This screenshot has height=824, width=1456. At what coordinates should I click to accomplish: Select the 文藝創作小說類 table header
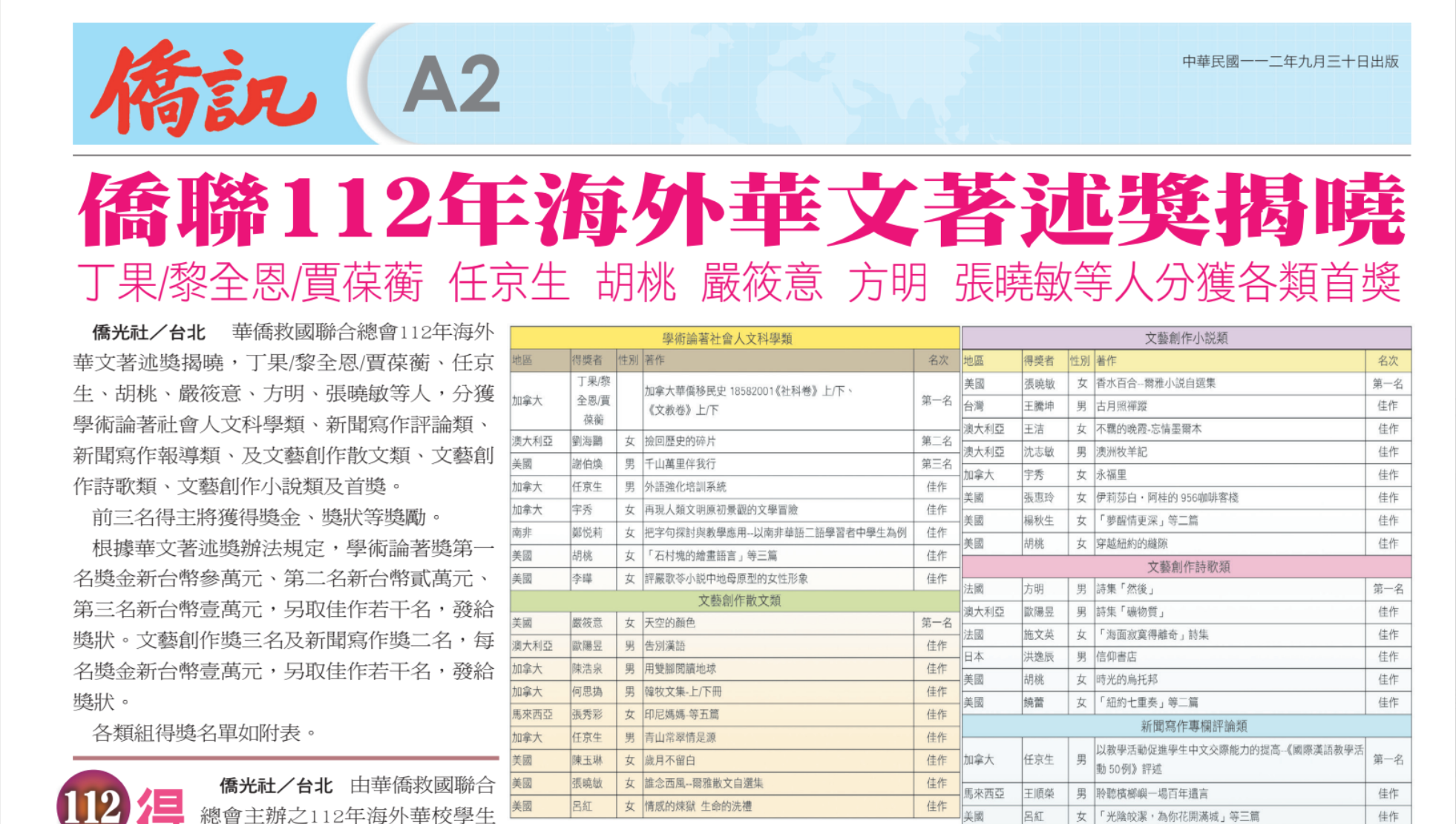pos(1186,339)
